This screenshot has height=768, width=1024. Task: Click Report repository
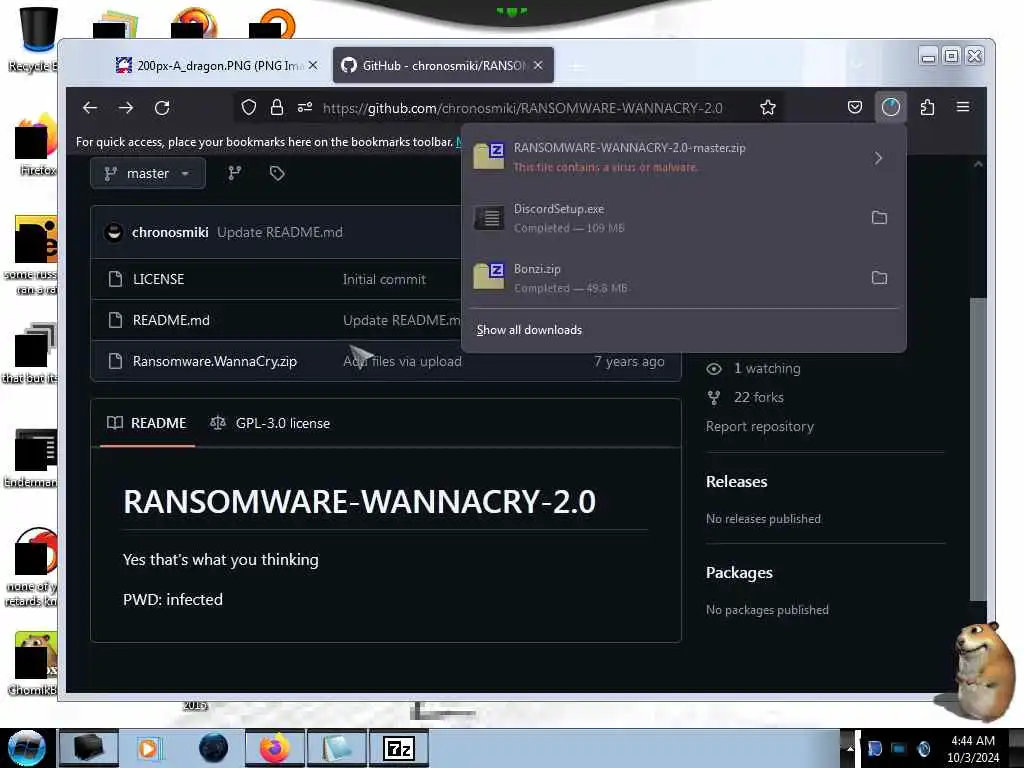[x=760, y=426]
